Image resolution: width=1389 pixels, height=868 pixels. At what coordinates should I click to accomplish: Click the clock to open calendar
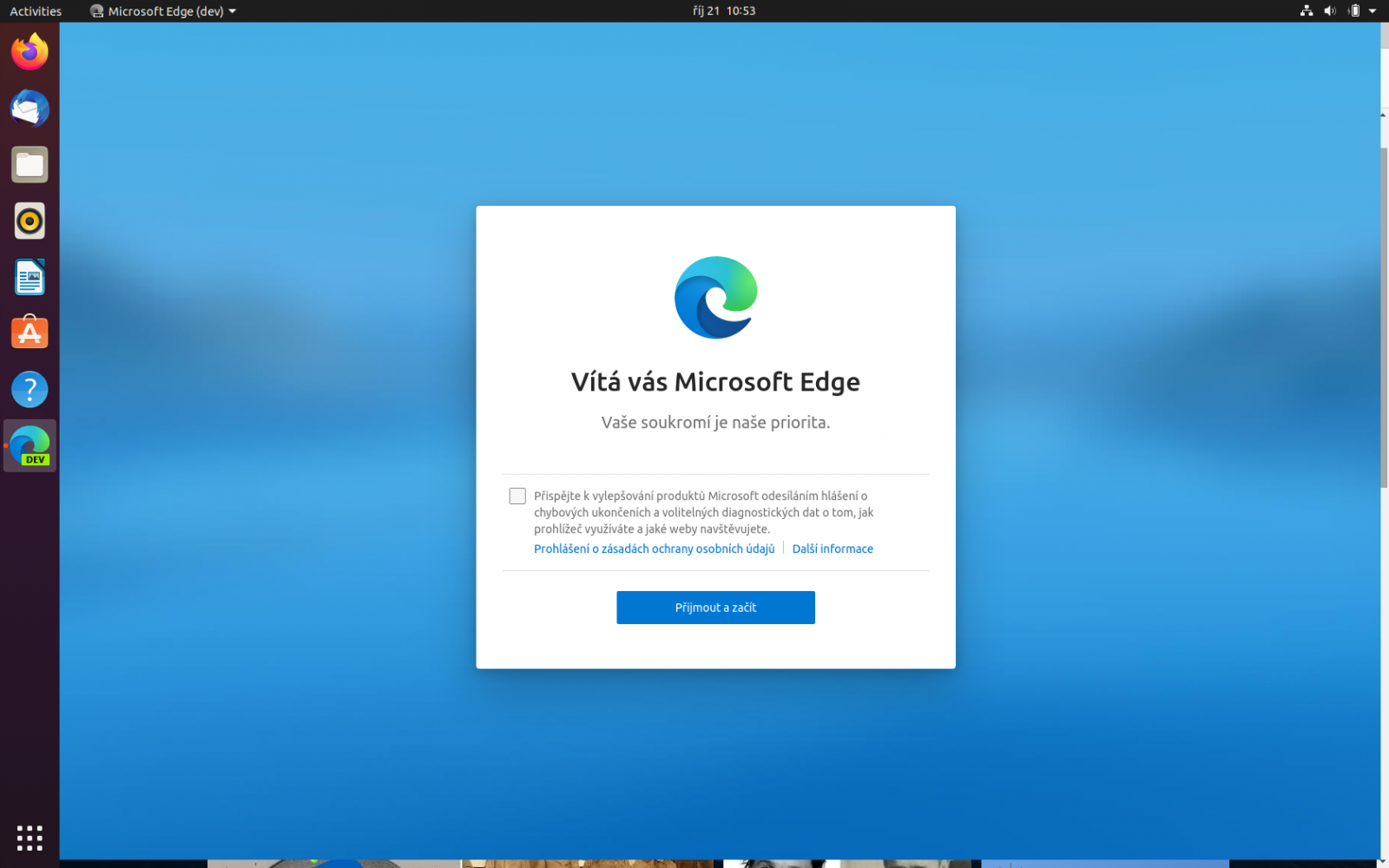(723, 11)
